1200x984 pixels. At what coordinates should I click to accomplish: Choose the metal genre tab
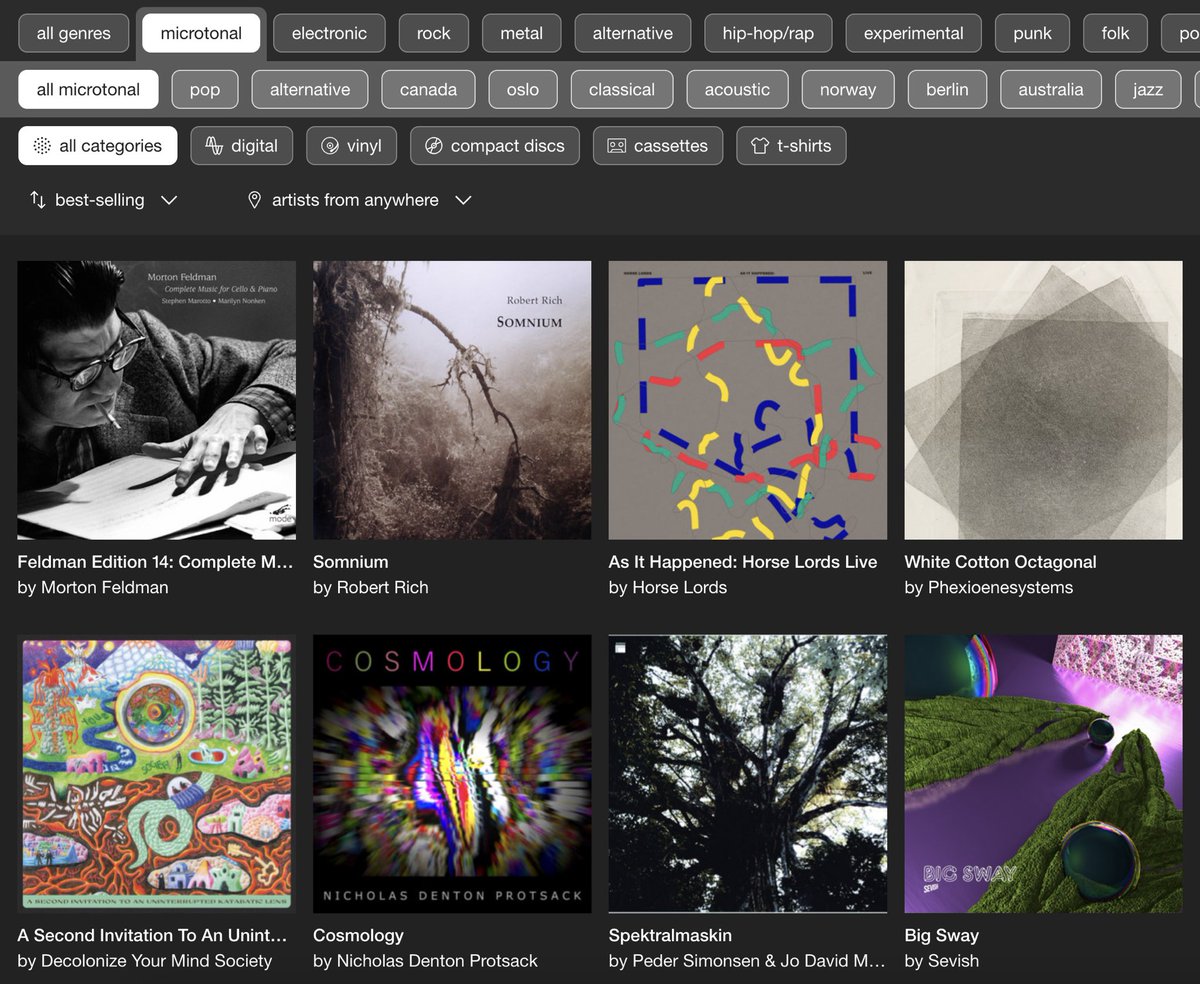click(x=522, y=33)
